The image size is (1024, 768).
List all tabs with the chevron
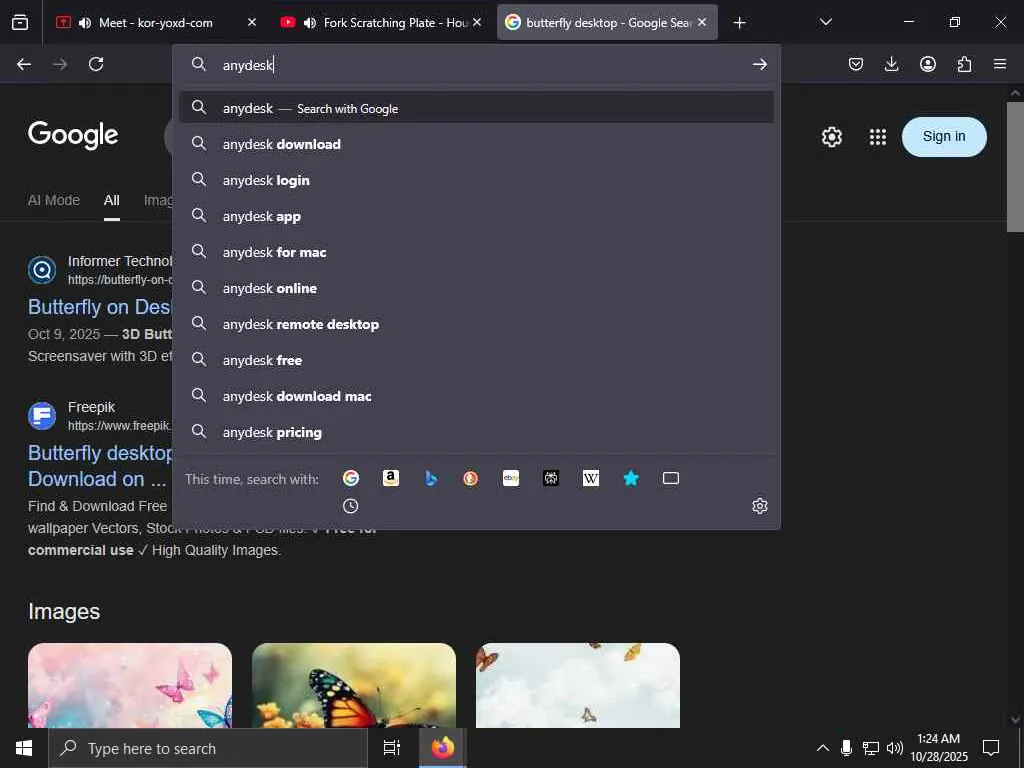tap(826, 22)
